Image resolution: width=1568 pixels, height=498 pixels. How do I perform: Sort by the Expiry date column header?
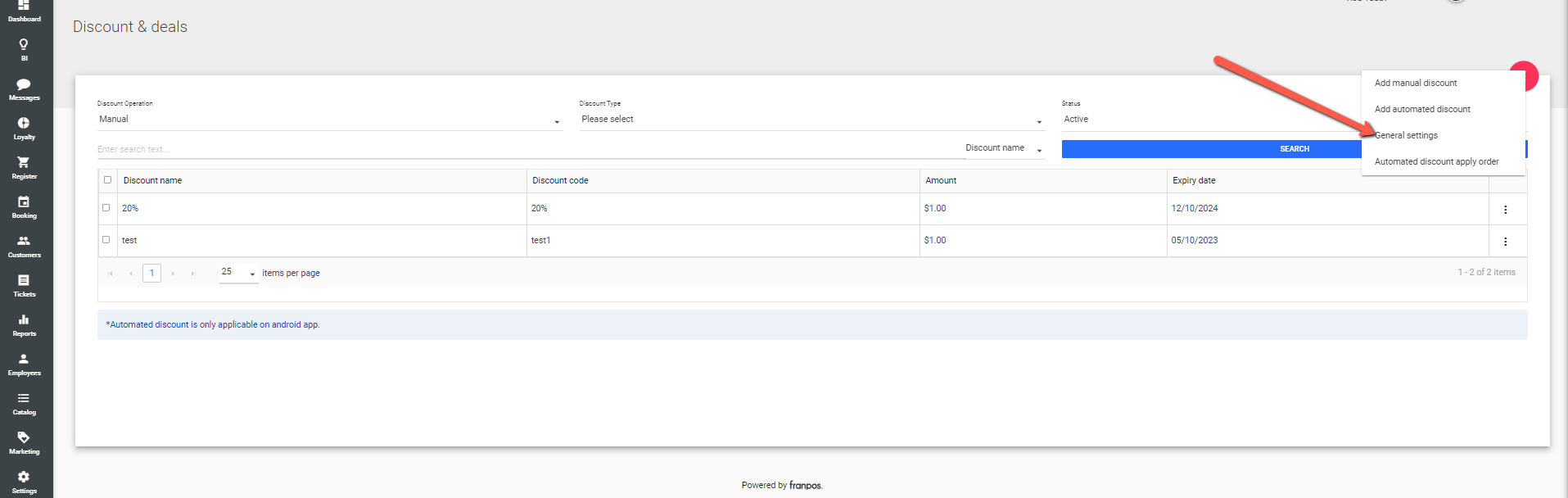[x=1194, y=181]
